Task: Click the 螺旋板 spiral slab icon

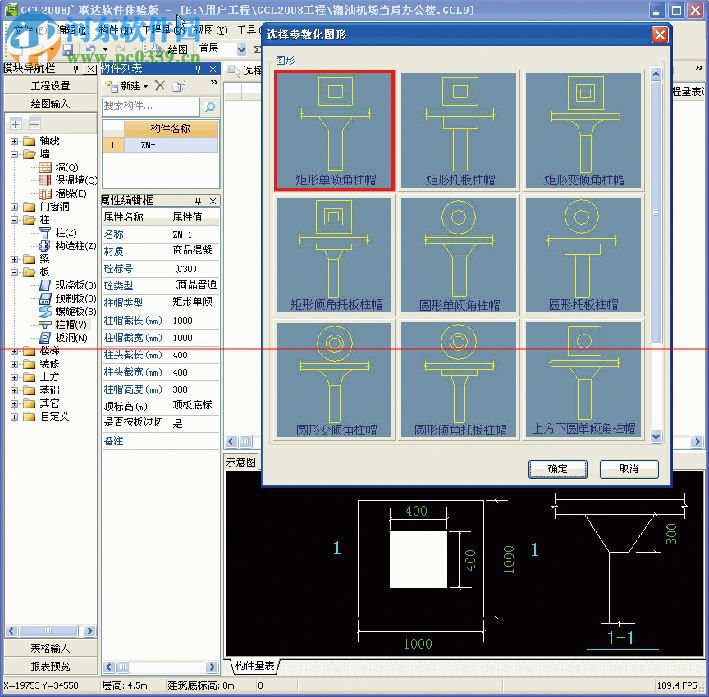Action: (x=46, y=311)
